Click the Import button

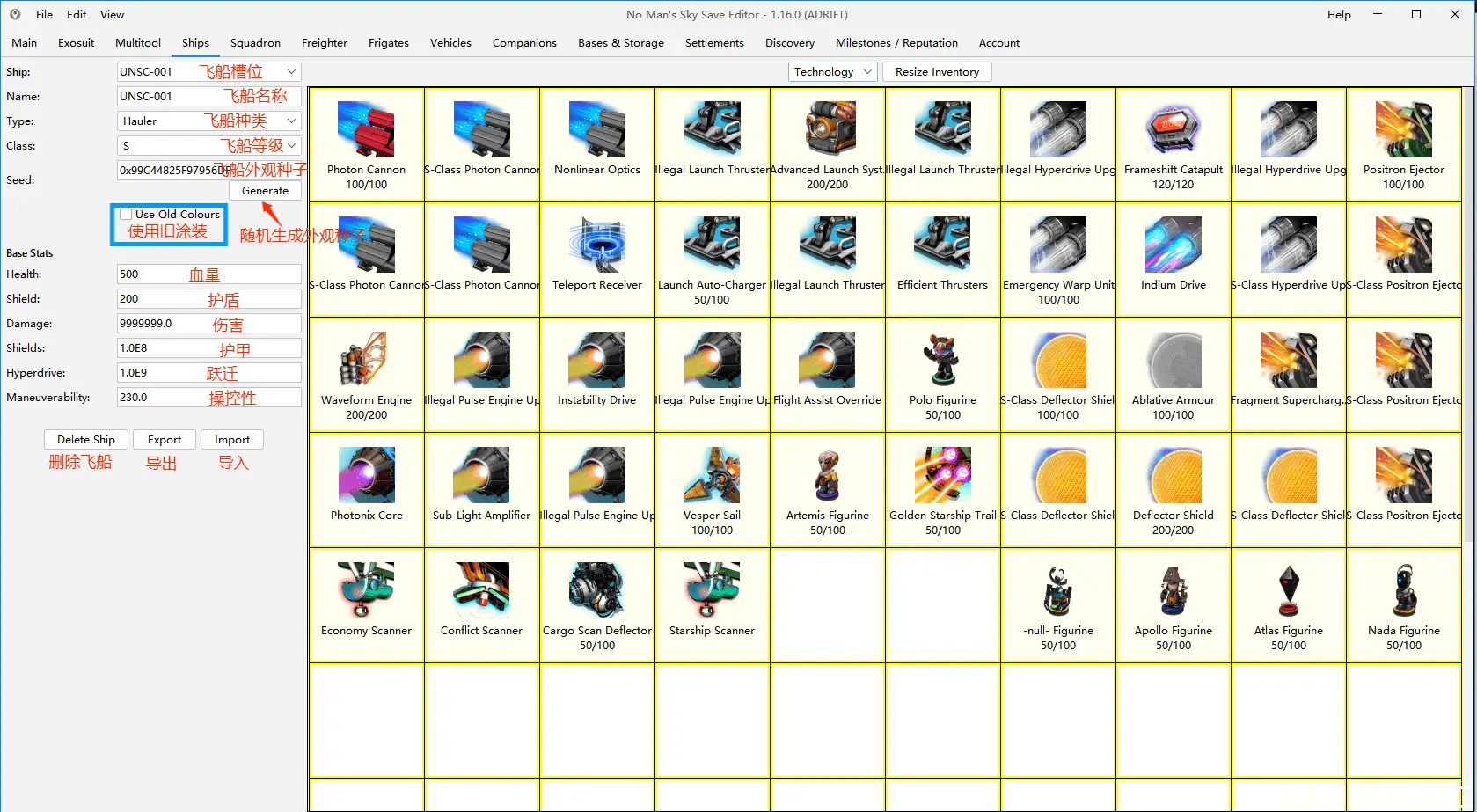(x=232, y=440)
